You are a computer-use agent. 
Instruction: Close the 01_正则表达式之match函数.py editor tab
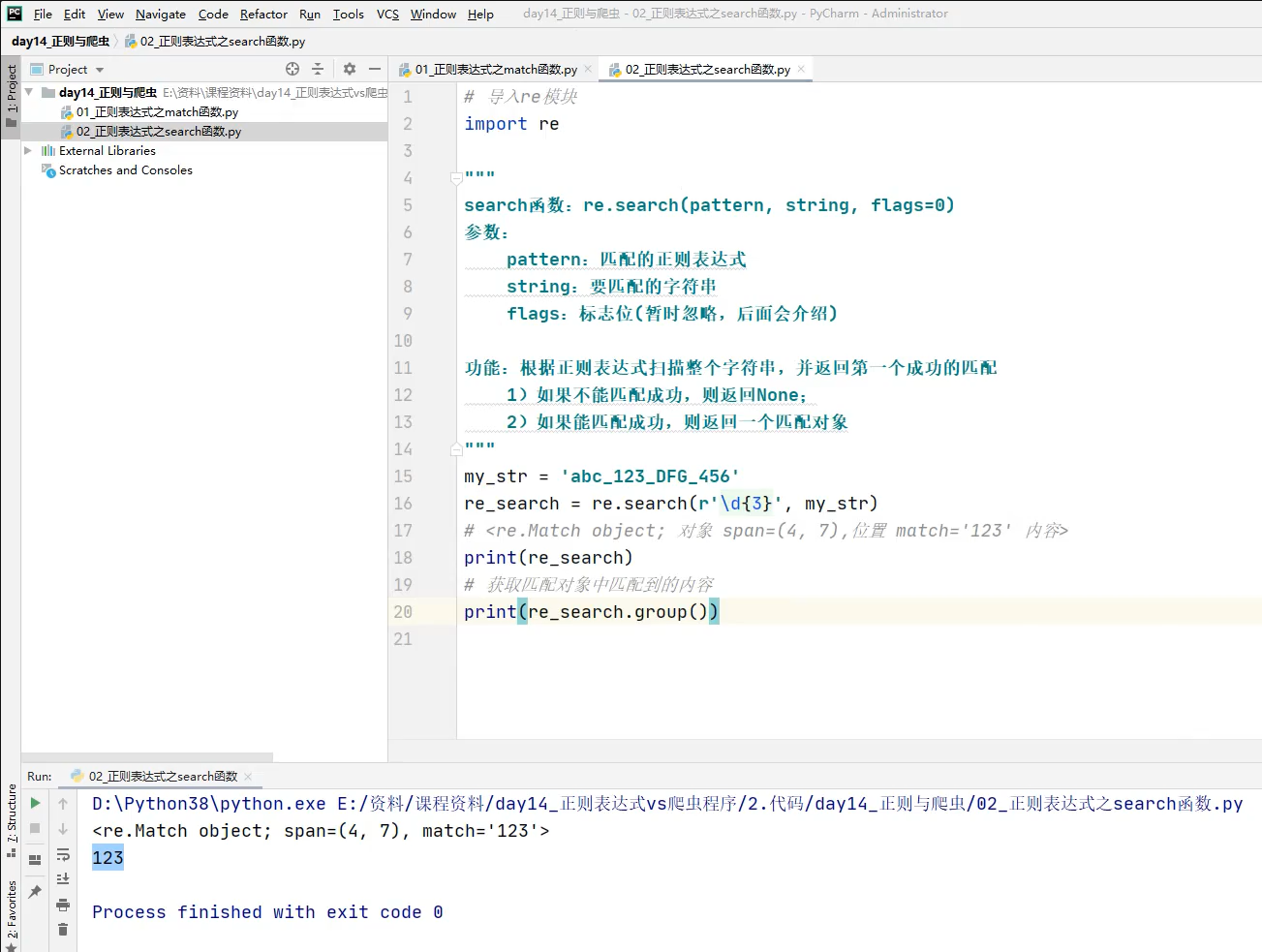click(x=588, y=69)
